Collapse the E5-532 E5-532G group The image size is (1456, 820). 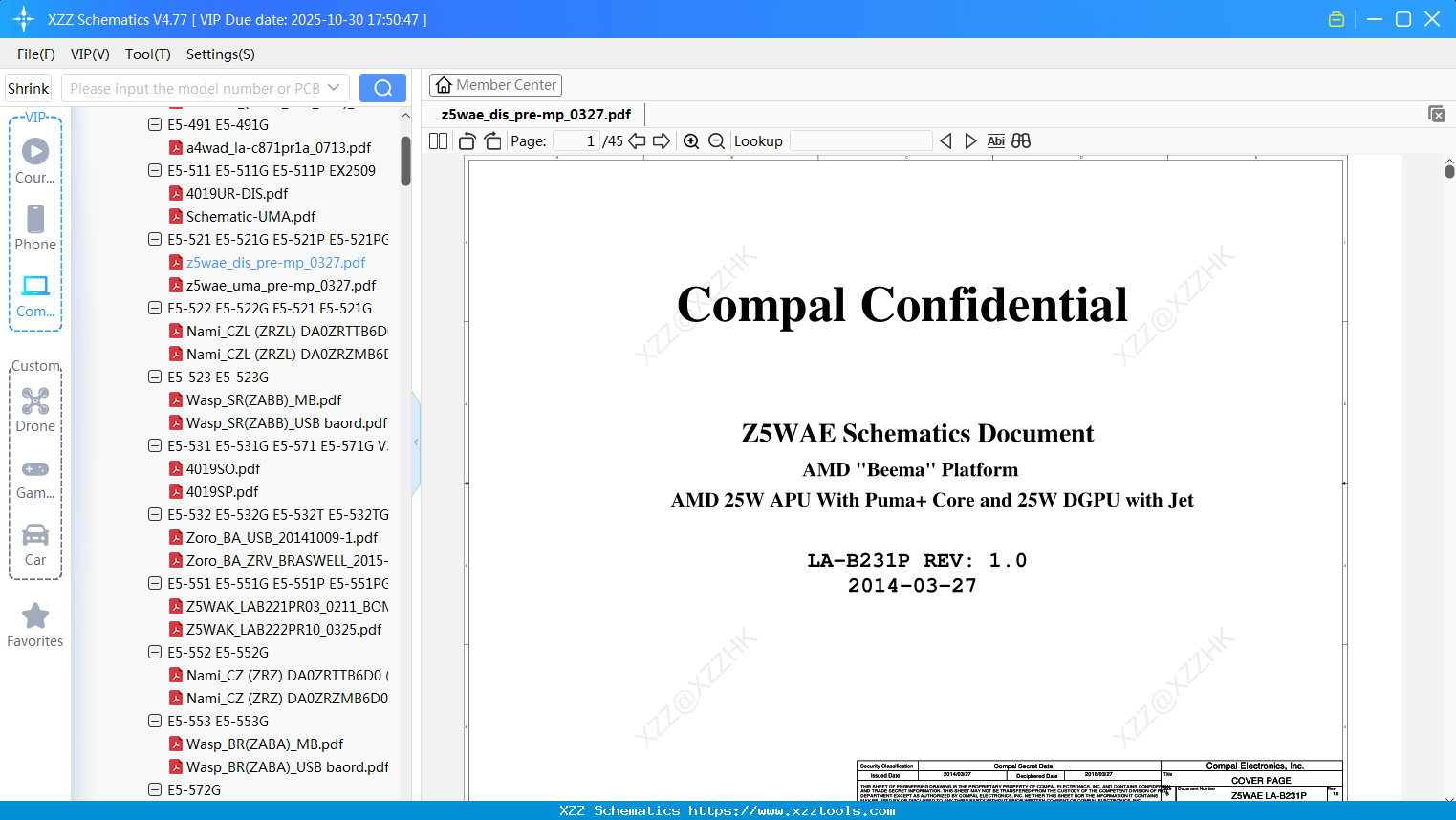[155, 514]
